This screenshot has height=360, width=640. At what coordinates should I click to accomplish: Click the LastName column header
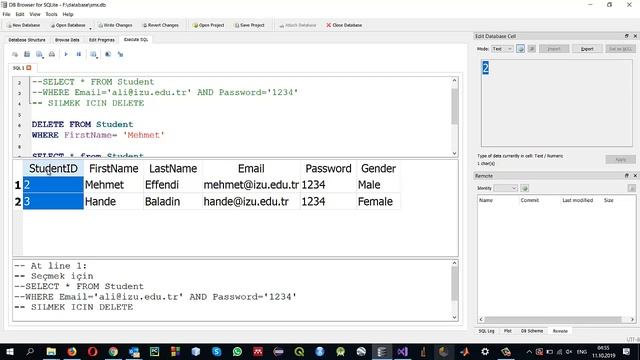pos(173,169)
